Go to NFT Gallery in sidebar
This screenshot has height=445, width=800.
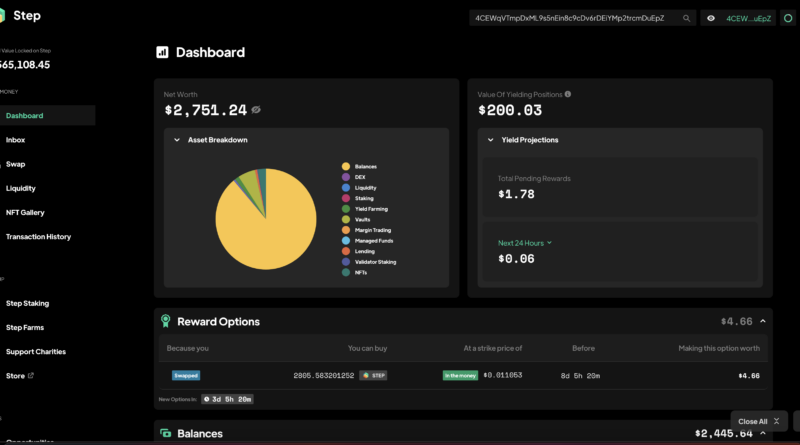[25, 212]
